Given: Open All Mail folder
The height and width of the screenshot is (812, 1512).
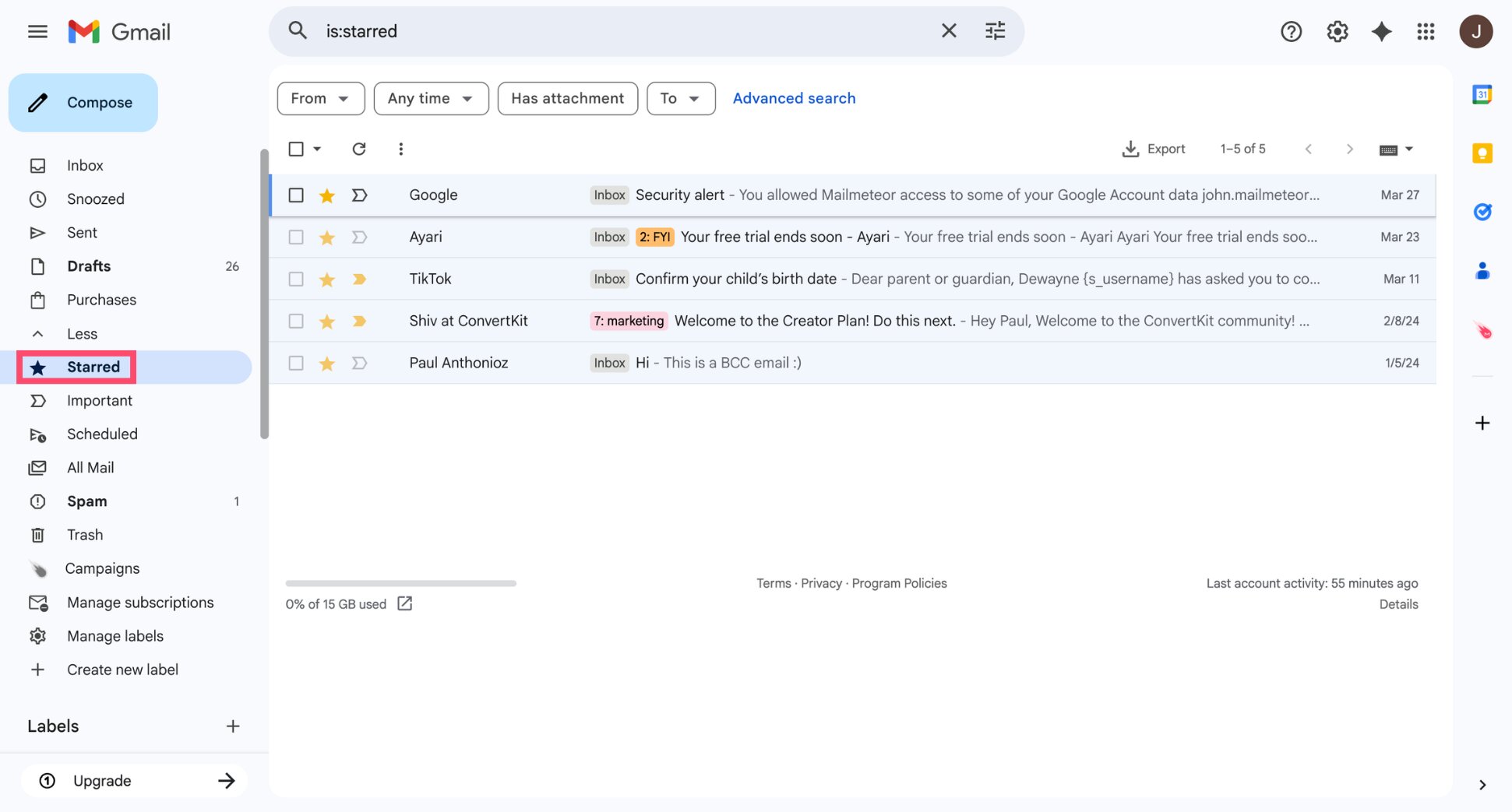Looking at the screenshot, I should coord(90,468).
